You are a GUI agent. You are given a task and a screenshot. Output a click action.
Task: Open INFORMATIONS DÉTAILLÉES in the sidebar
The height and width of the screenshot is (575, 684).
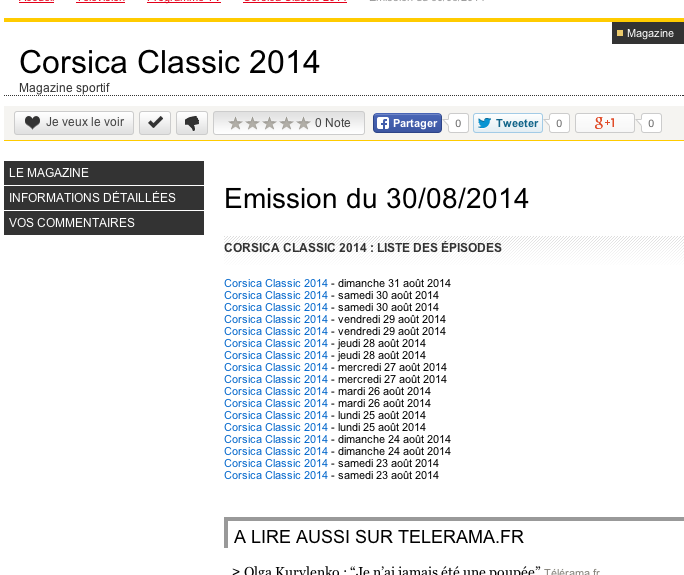[104, 198]
